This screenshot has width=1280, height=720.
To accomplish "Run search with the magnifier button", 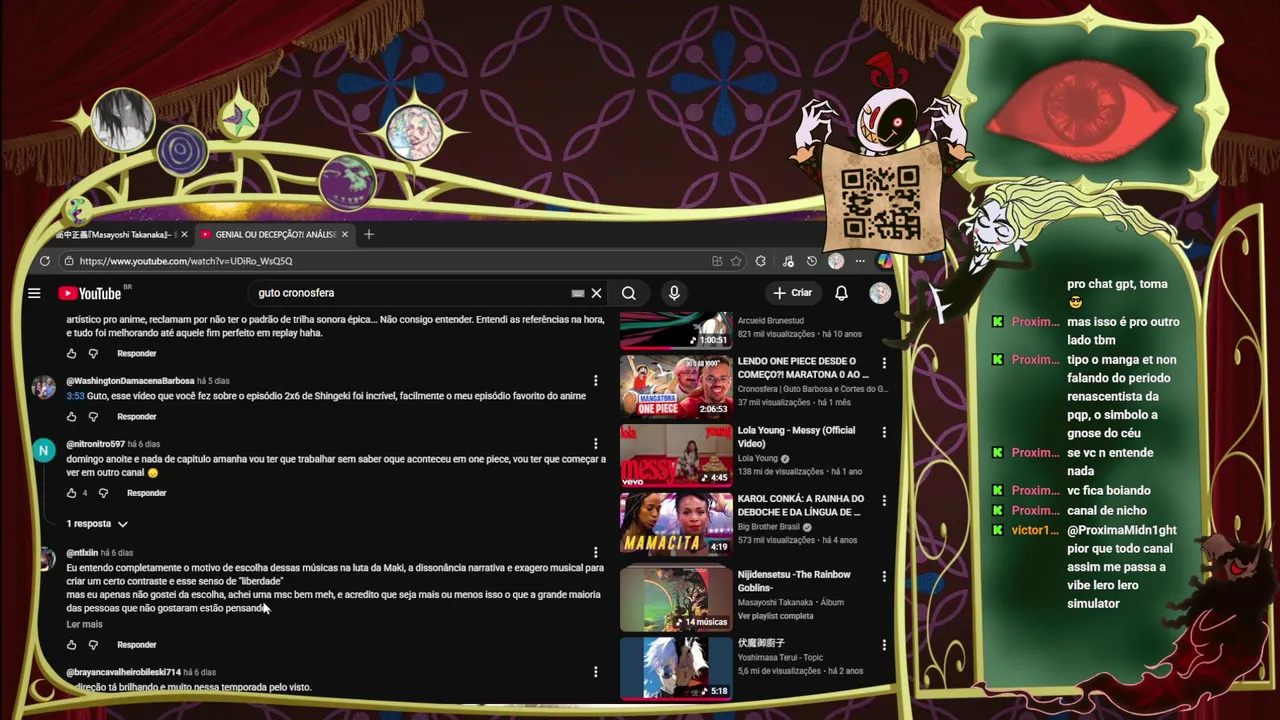I will point(628,293).
